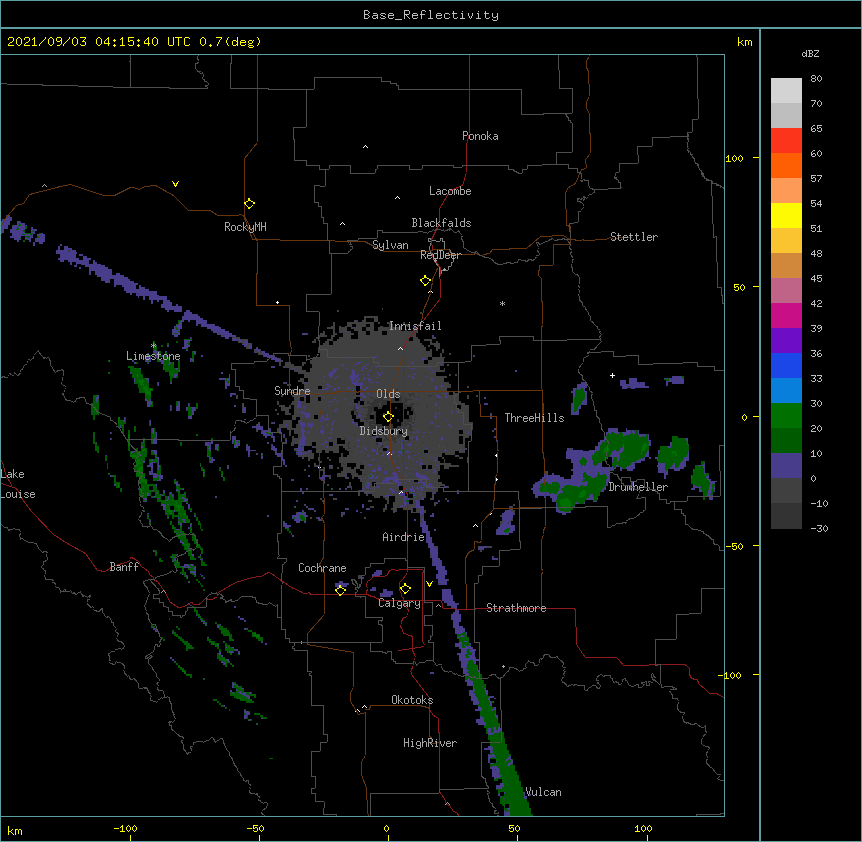Select the Ponoka city label
This screenshot has width=862, height=842.
(x=480, y=136)
